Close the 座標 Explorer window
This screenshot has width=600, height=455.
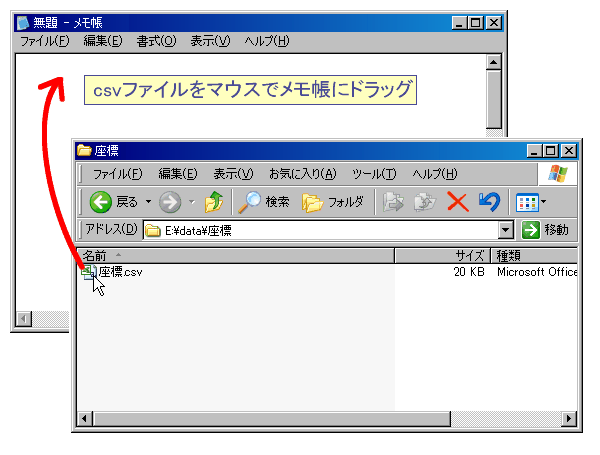pyautogui.click(x=569, y=151)
